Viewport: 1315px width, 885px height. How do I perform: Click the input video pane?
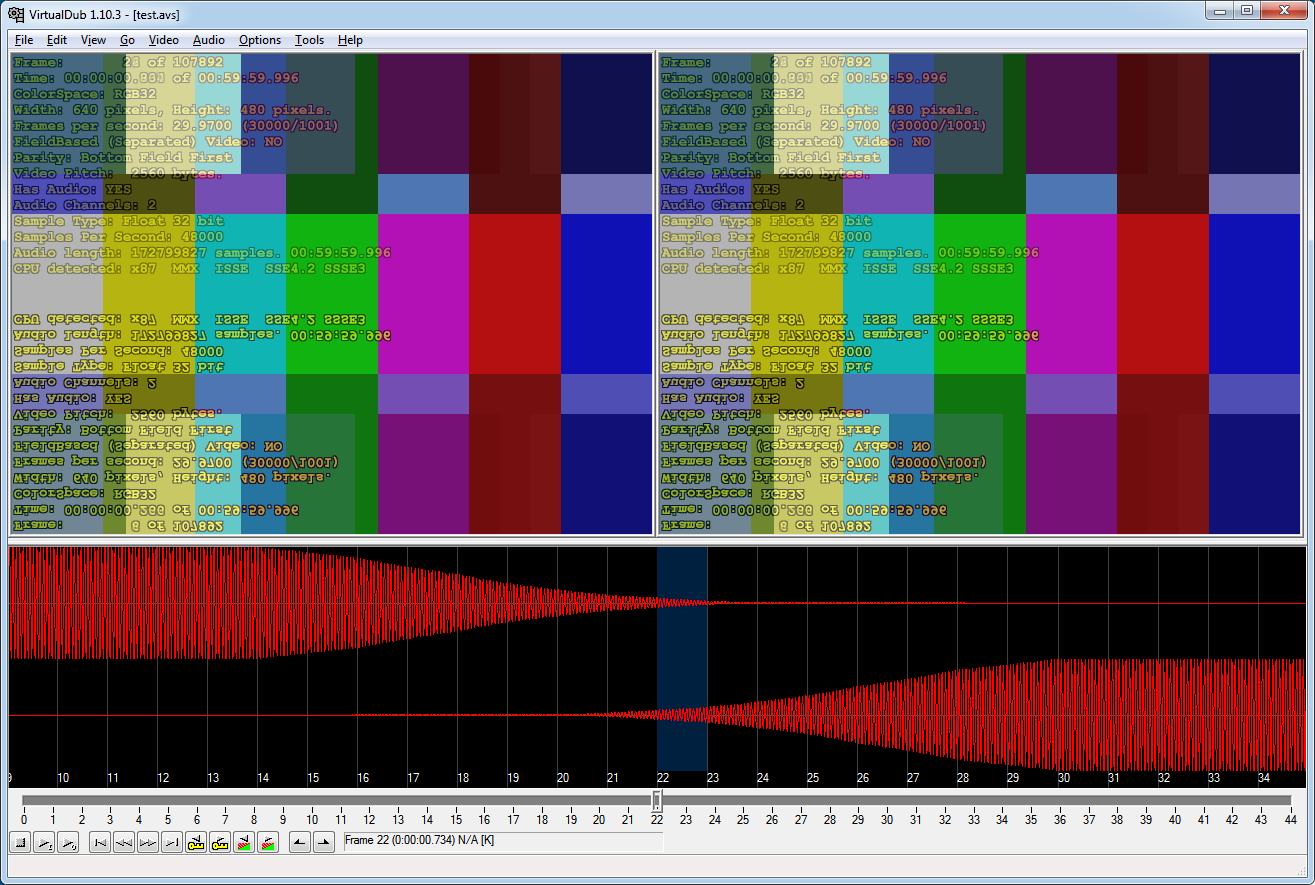click(332, 294)
